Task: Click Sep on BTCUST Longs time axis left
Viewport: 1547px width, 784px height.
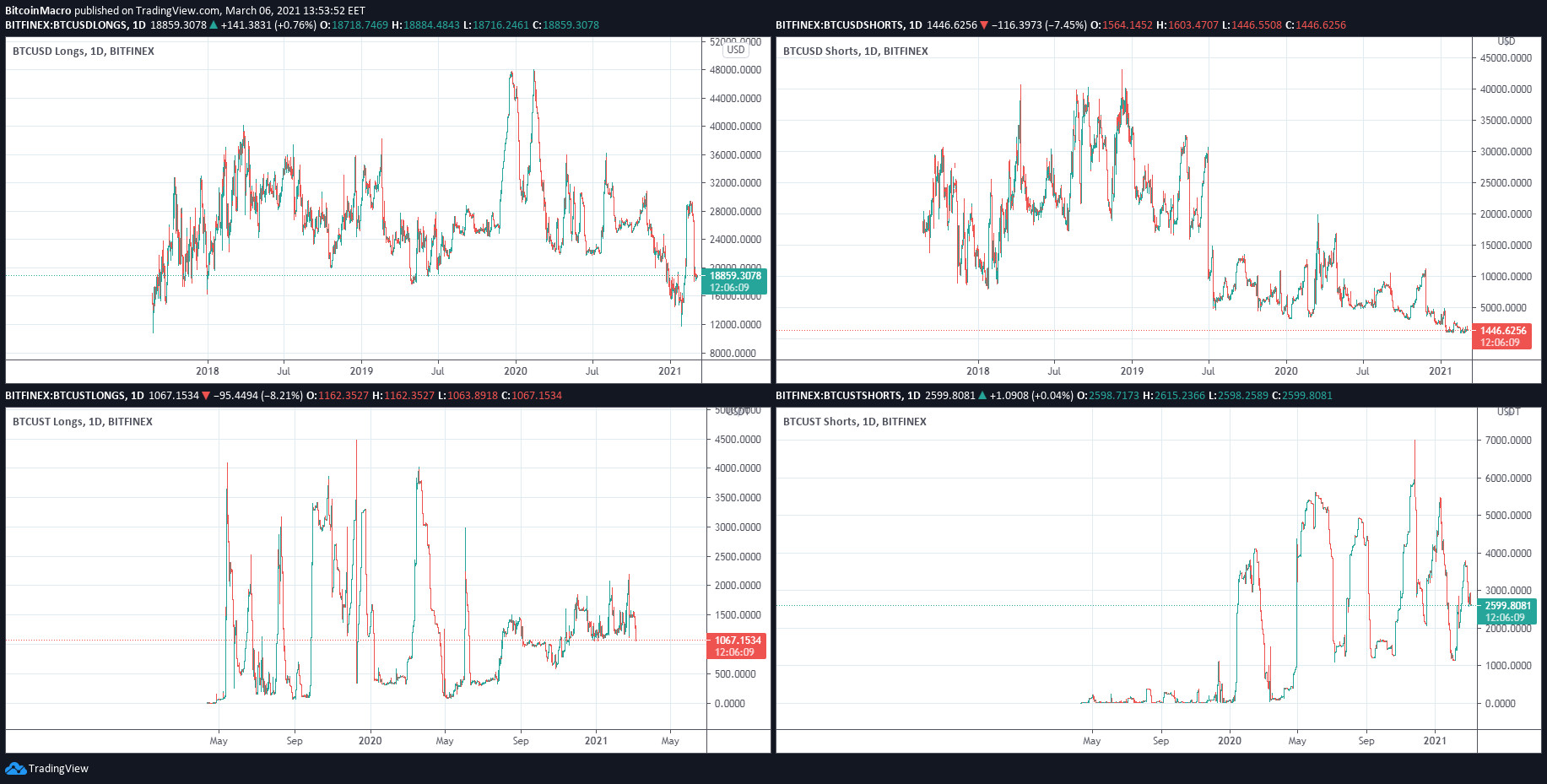Action: tap(295, 741)
